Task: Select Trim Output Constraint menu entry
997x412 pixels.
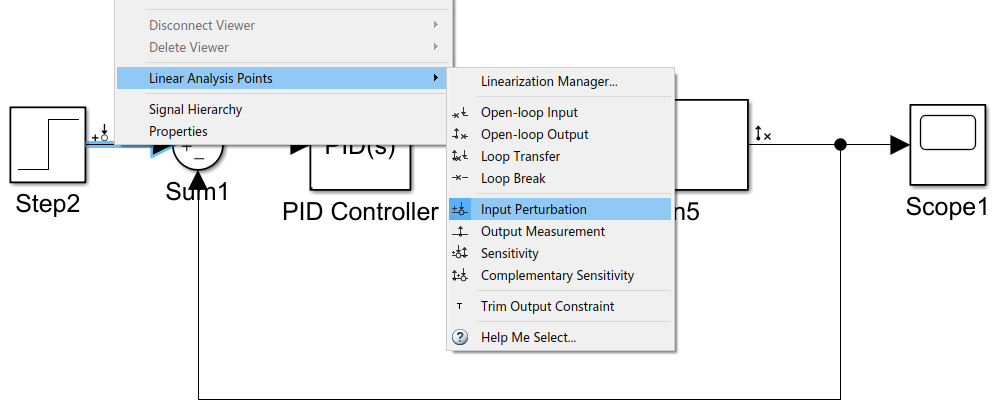Action: tap(547, 307)
